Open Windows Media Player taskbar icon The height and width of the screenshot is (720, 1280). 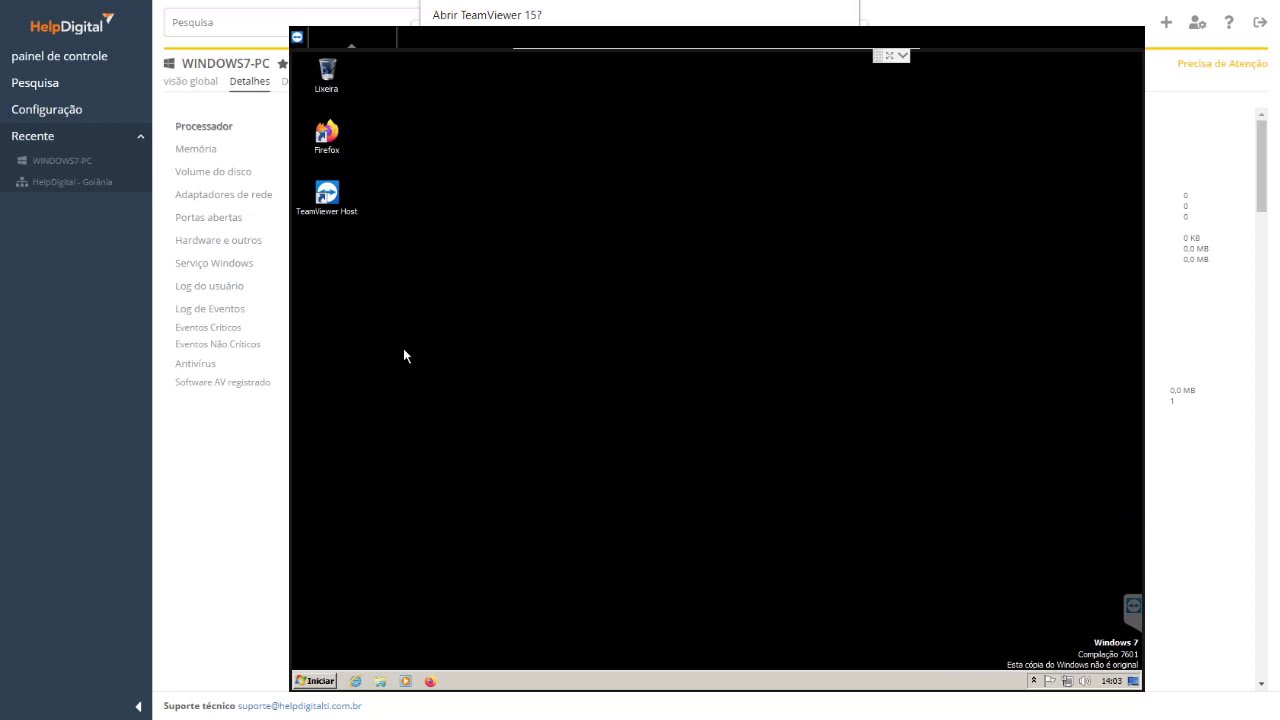coord(405,681)
